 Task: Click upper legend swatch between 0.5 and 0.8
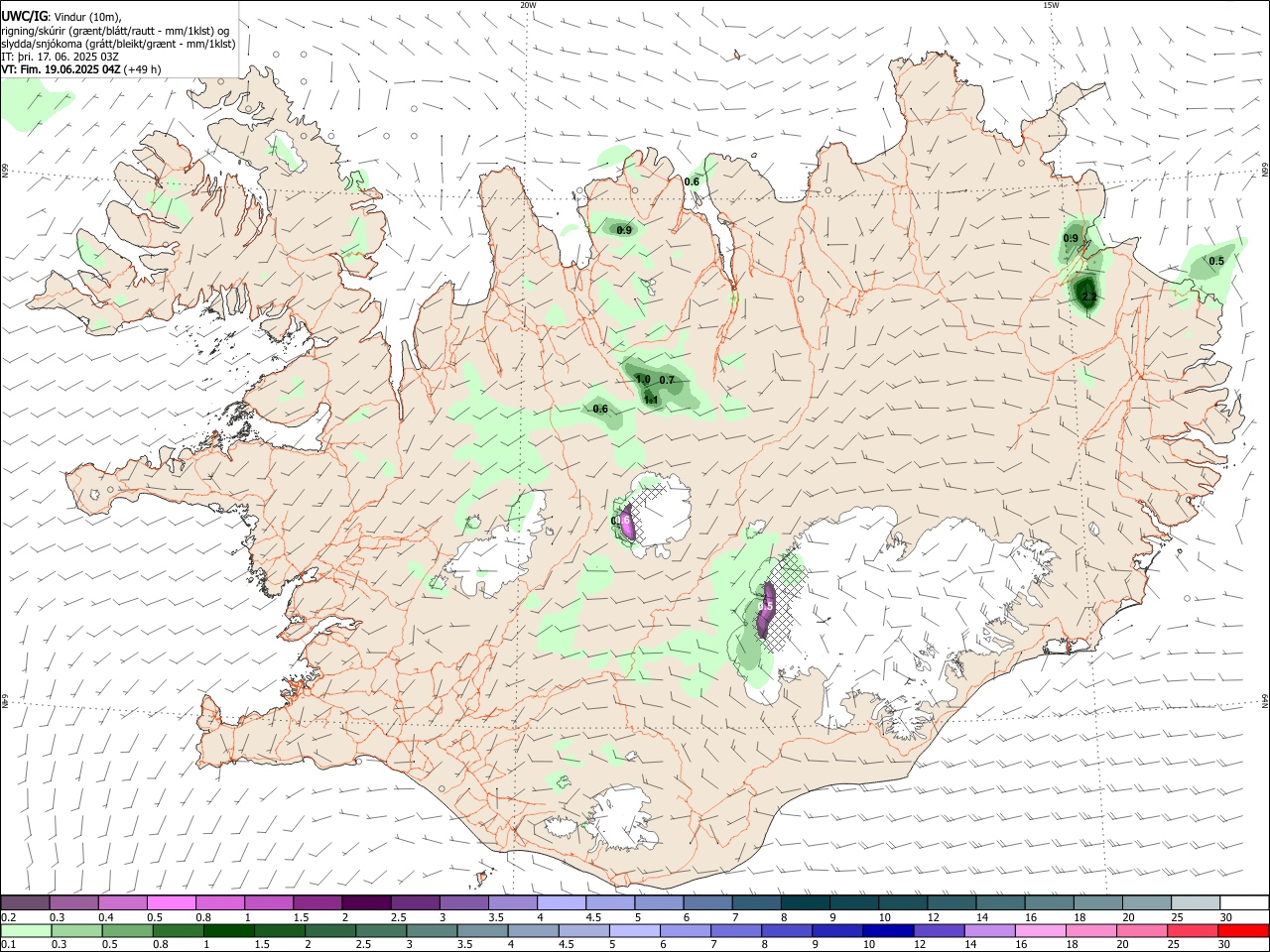(172, 902)
